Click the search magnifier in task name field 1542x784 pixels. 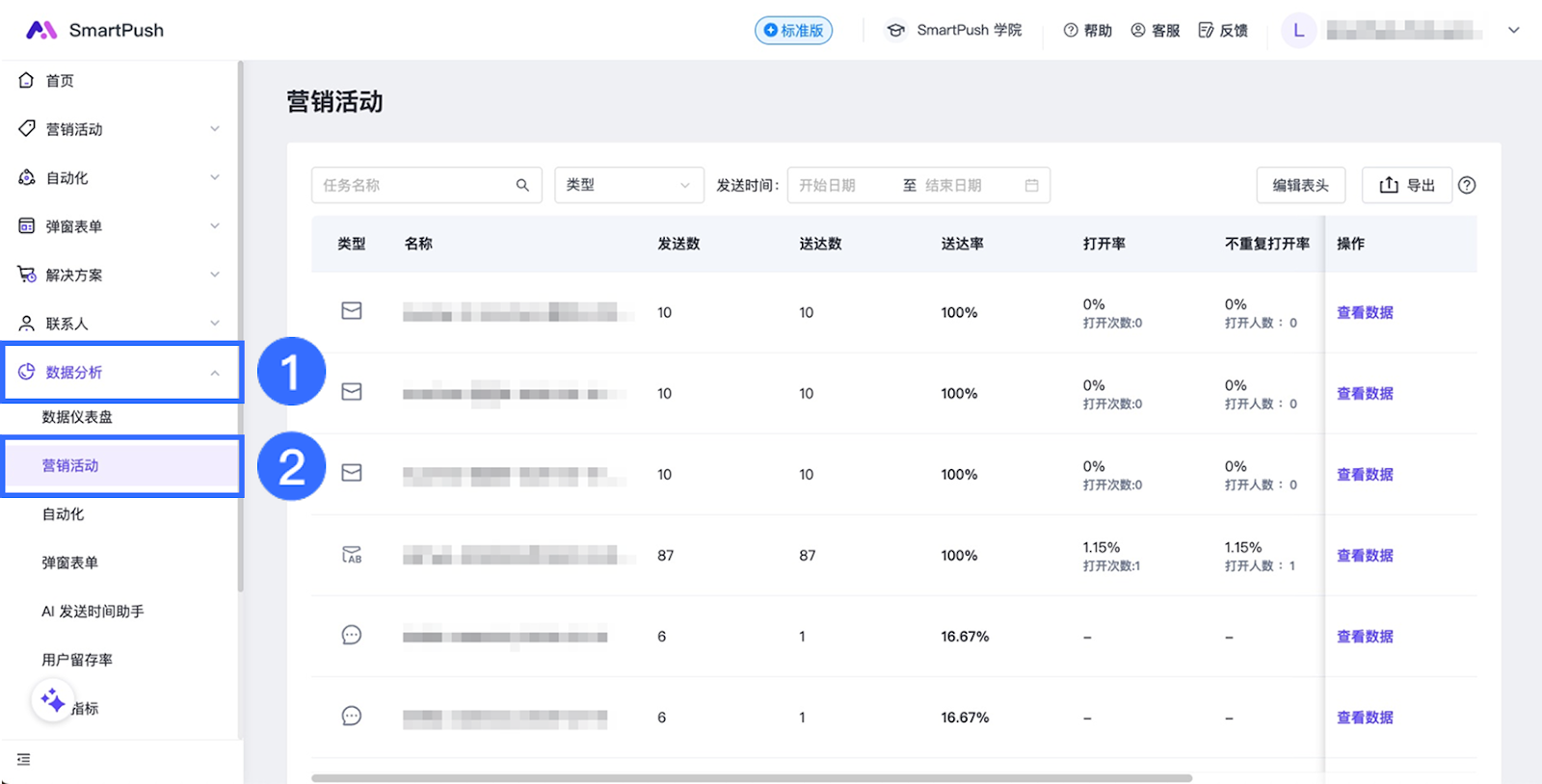tap(522, 185)
